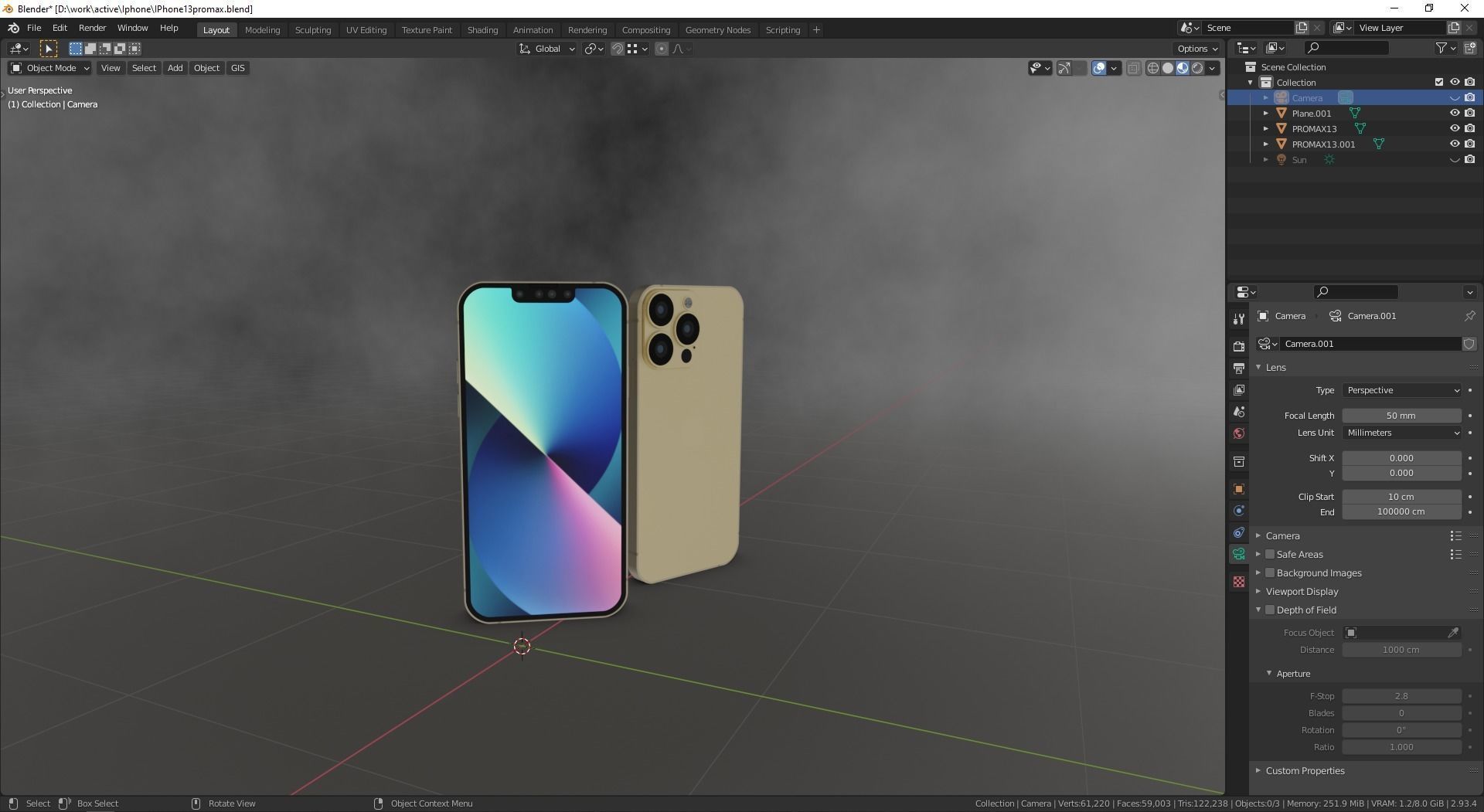Click the Blender logo menu icon
The width and height of the screenshot is (1484, 812).
pos(13,28)
